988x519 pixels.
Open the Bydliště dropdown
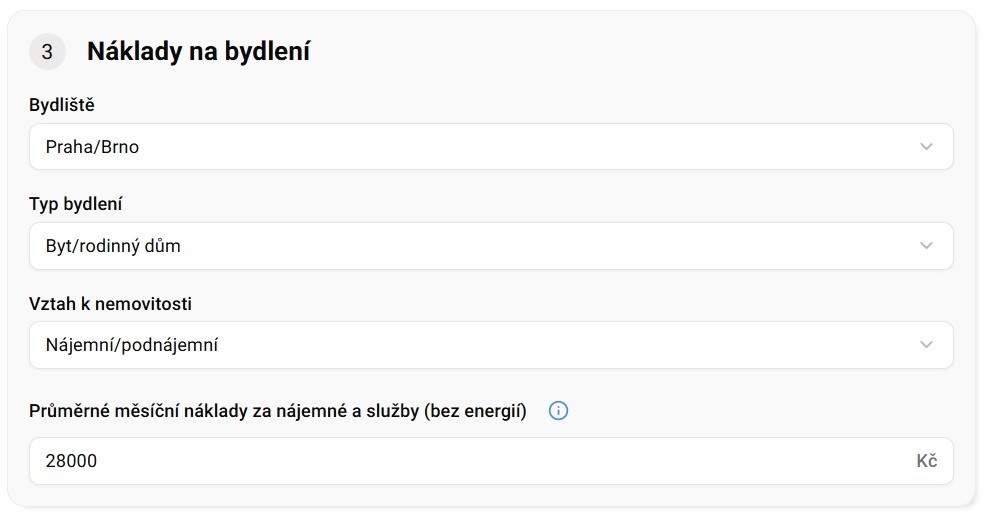490,147
